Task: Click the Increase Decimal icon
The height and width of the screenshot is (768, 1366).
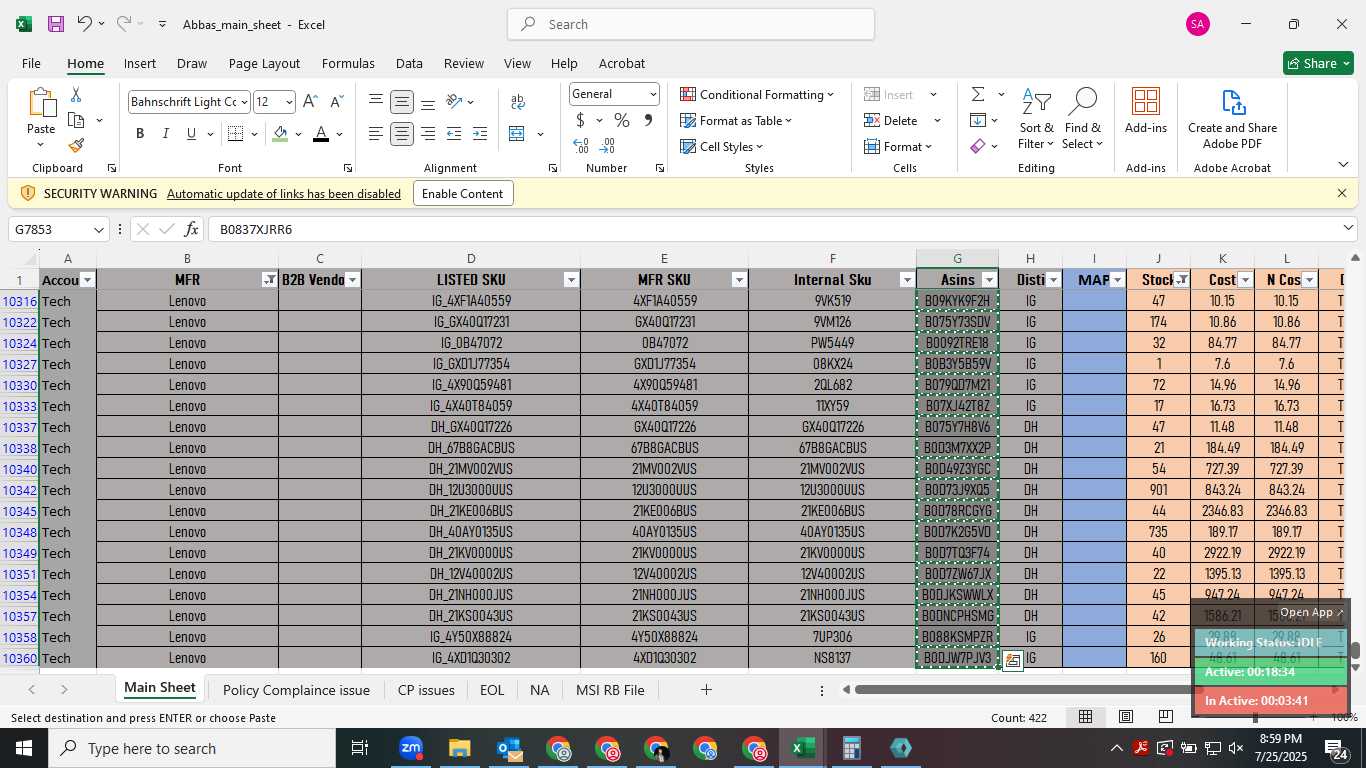Action: coord(581,146)
